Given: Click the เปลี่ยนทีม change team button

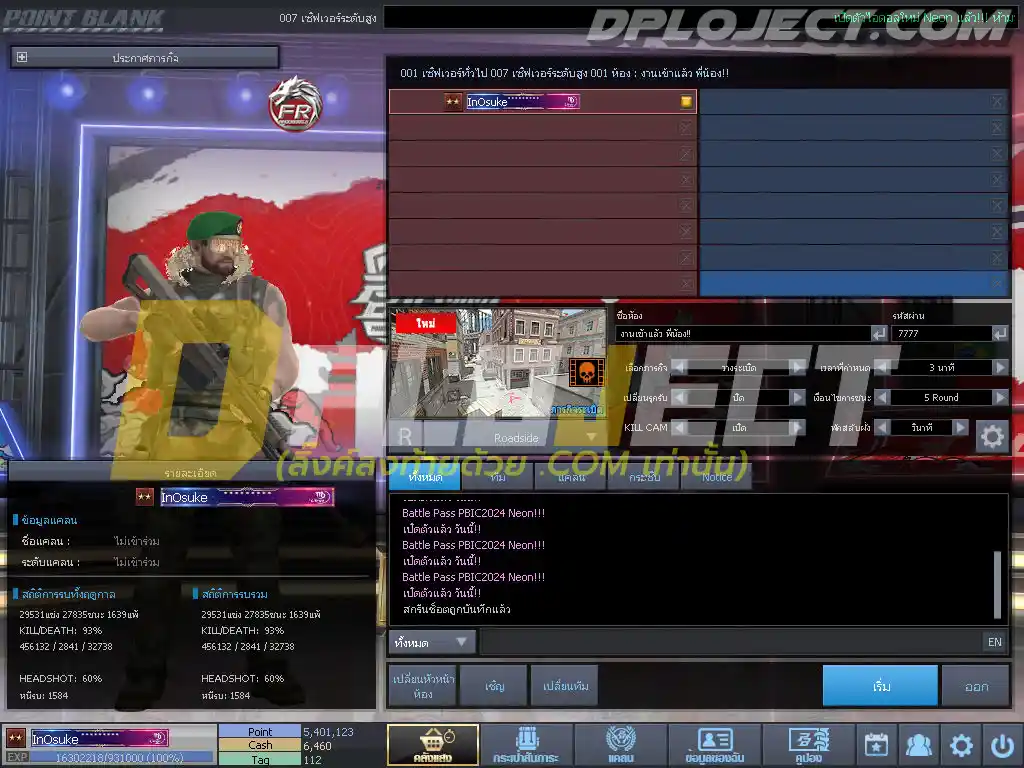Looking at the screenshot, I should (565, 686).
